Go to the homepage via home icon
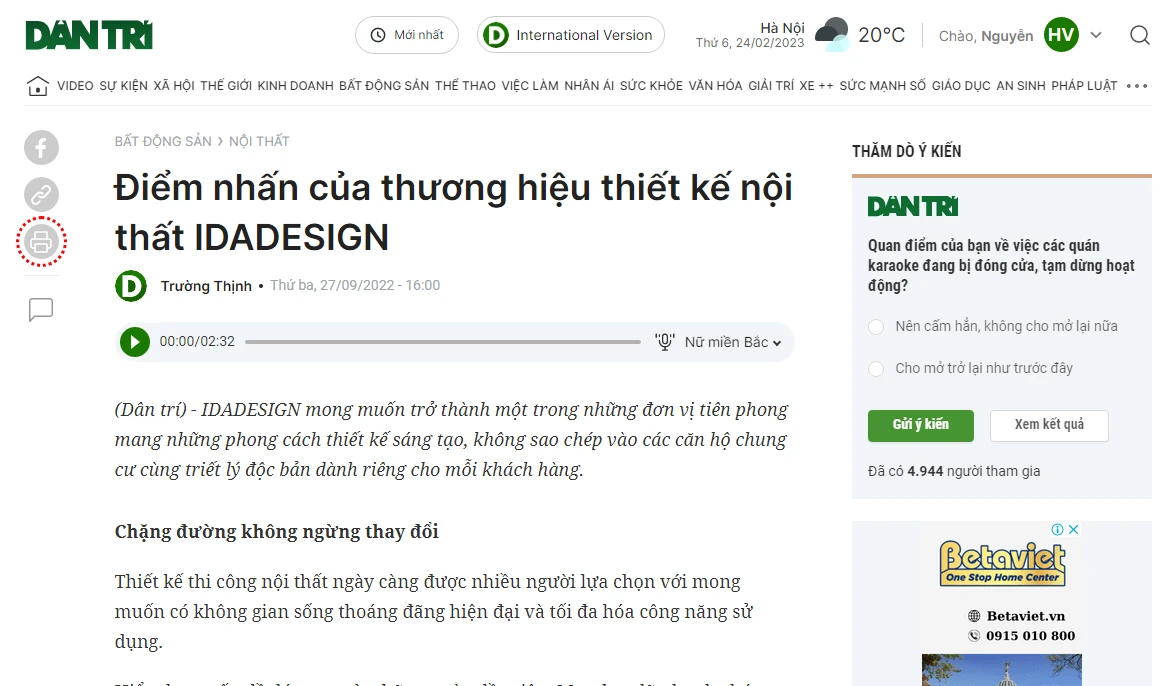This screenshot has height=686, width=1173. [37, 85]
